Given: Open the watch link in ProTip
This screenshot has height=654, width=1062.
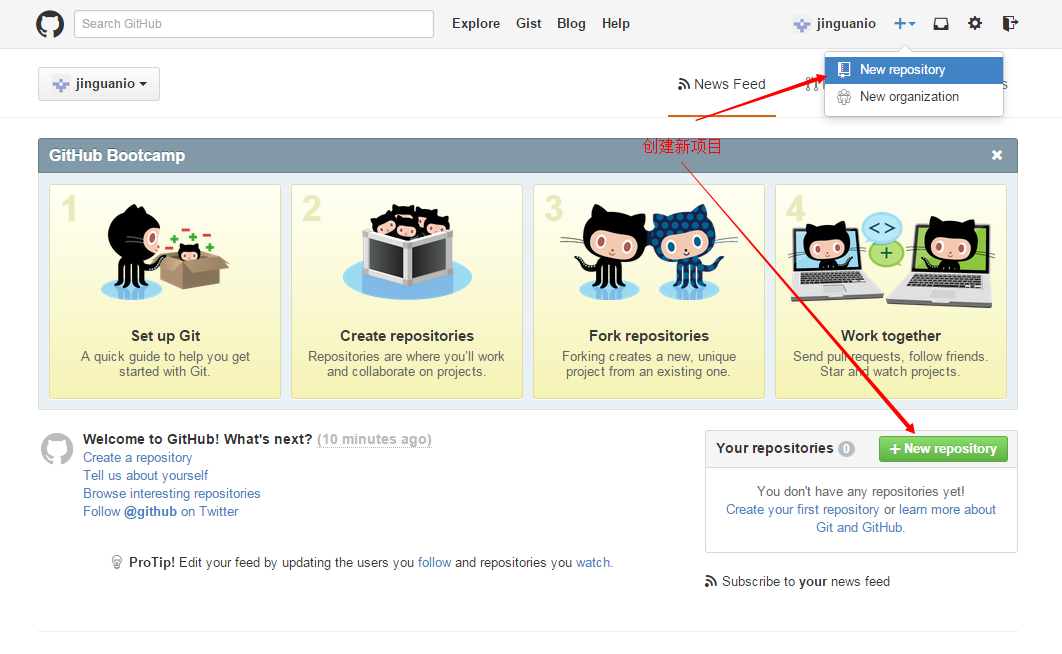Looking at the screenshot, I should coord(593,563).
